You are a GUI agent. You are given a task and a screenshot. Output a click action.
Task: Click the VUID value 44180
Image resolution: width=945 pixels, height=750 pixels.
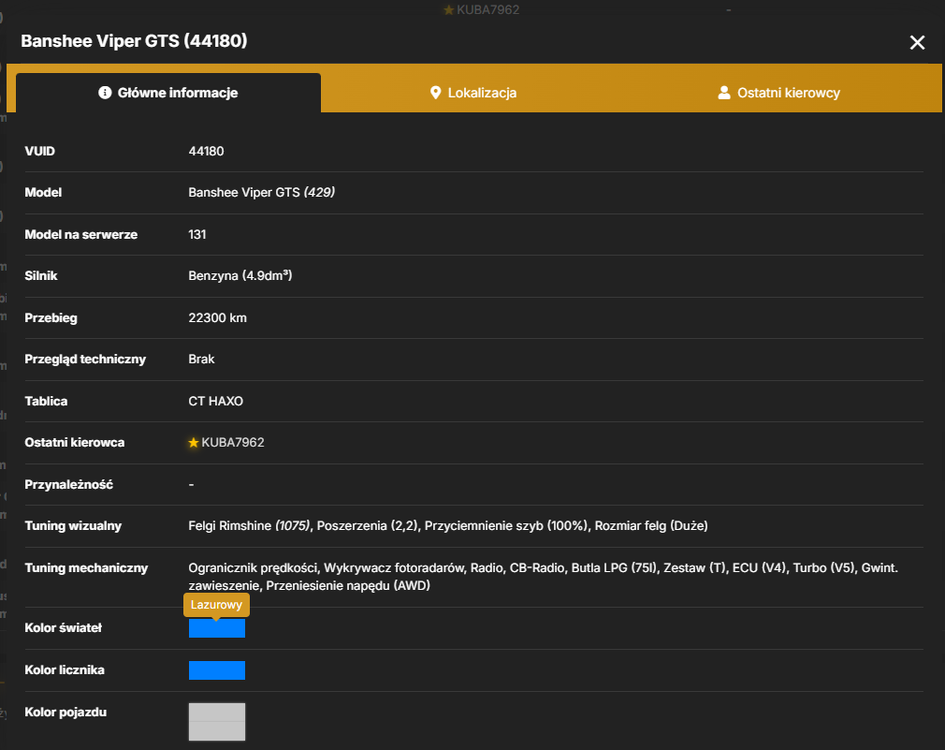tap(206, 151)
